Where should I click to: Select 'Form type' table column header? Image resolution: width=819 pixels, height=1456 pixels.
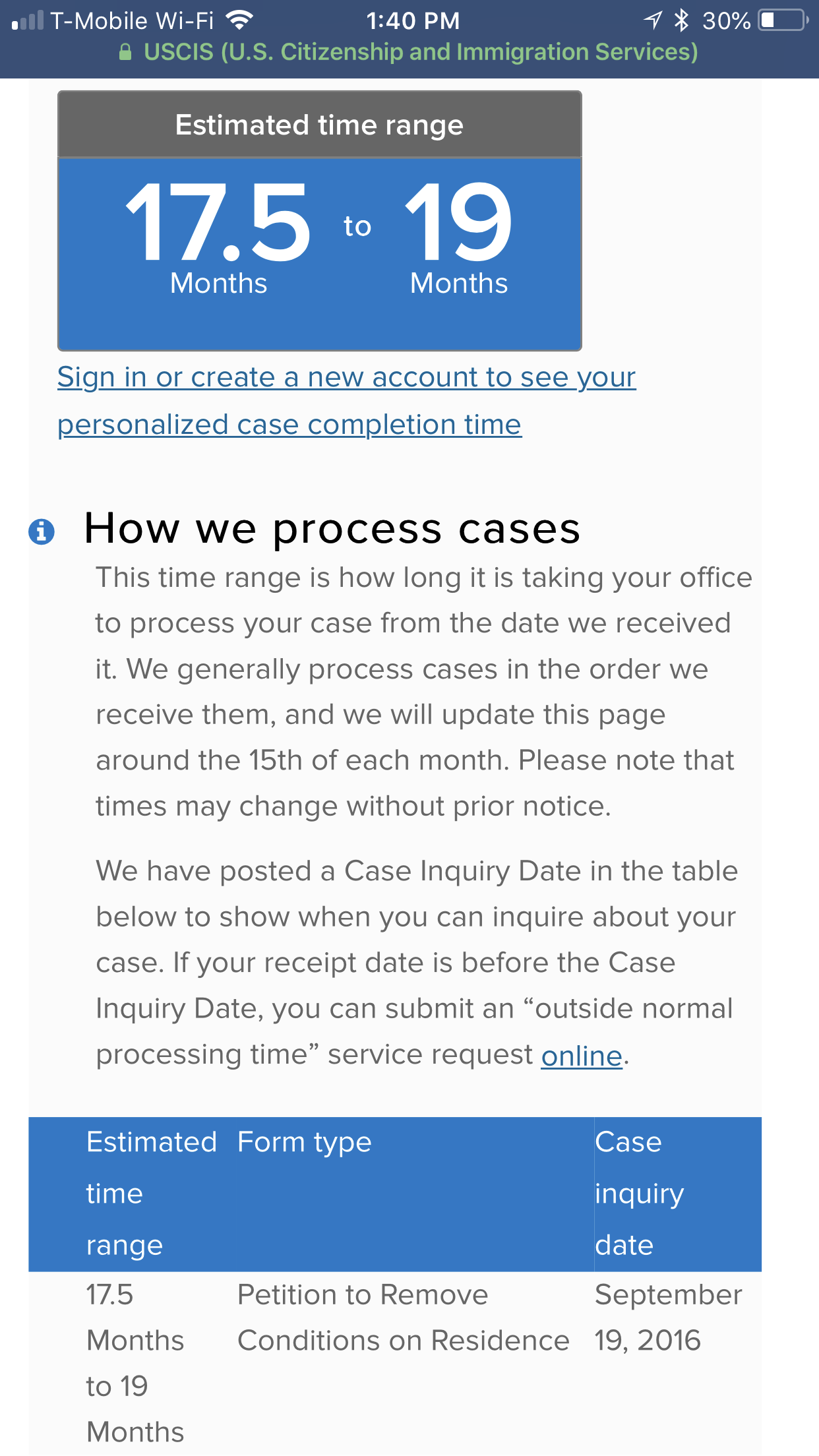pyautogui.click(x=305, y=1143)
